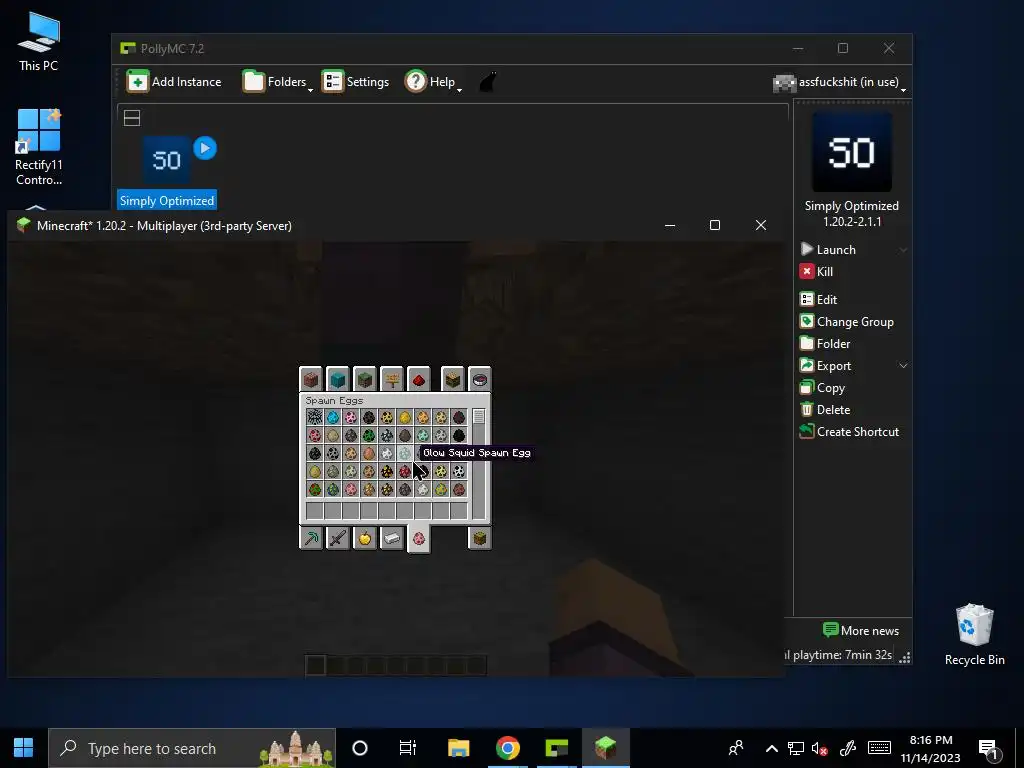Open the Folders menu in PollyMC
The height and width of the screenshot is (768, 1024).
278,82
